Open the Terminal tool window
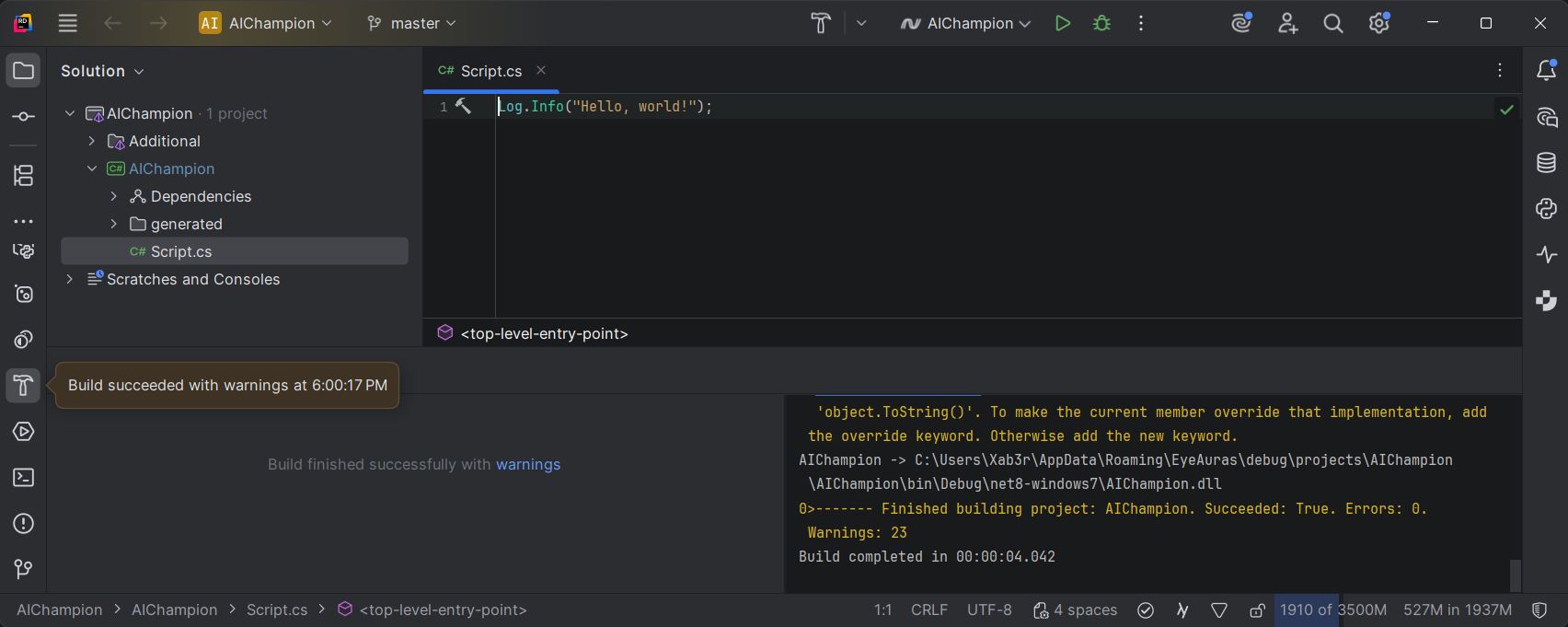1568x627 pixels. coord(24,477)
